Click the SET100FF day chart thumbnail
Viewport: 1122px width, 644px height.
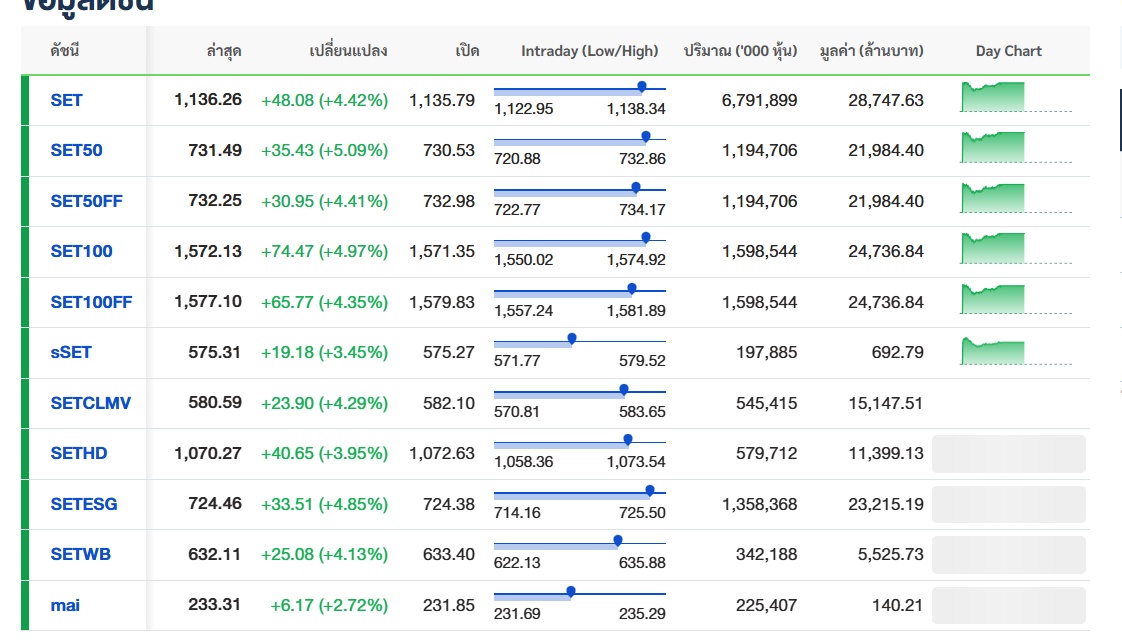1016,298
